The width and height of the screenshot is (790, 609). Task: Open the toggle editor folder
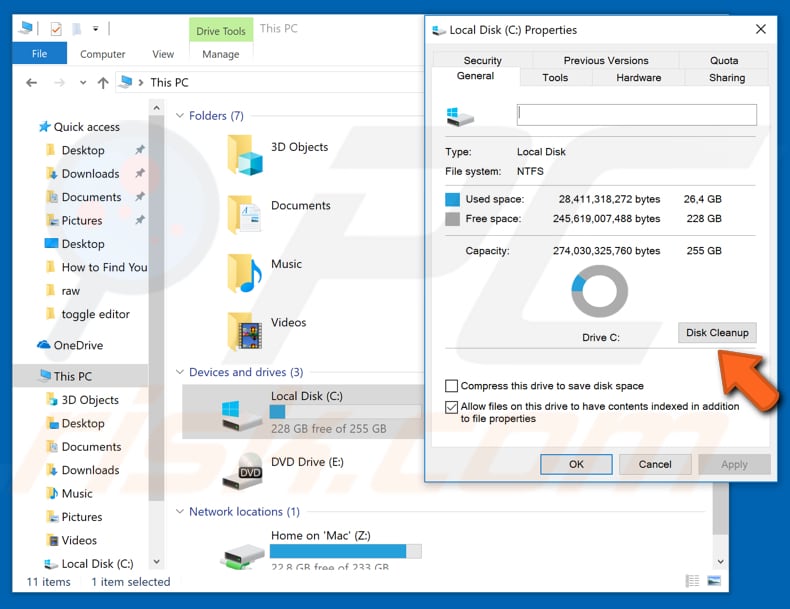[95, 314]
